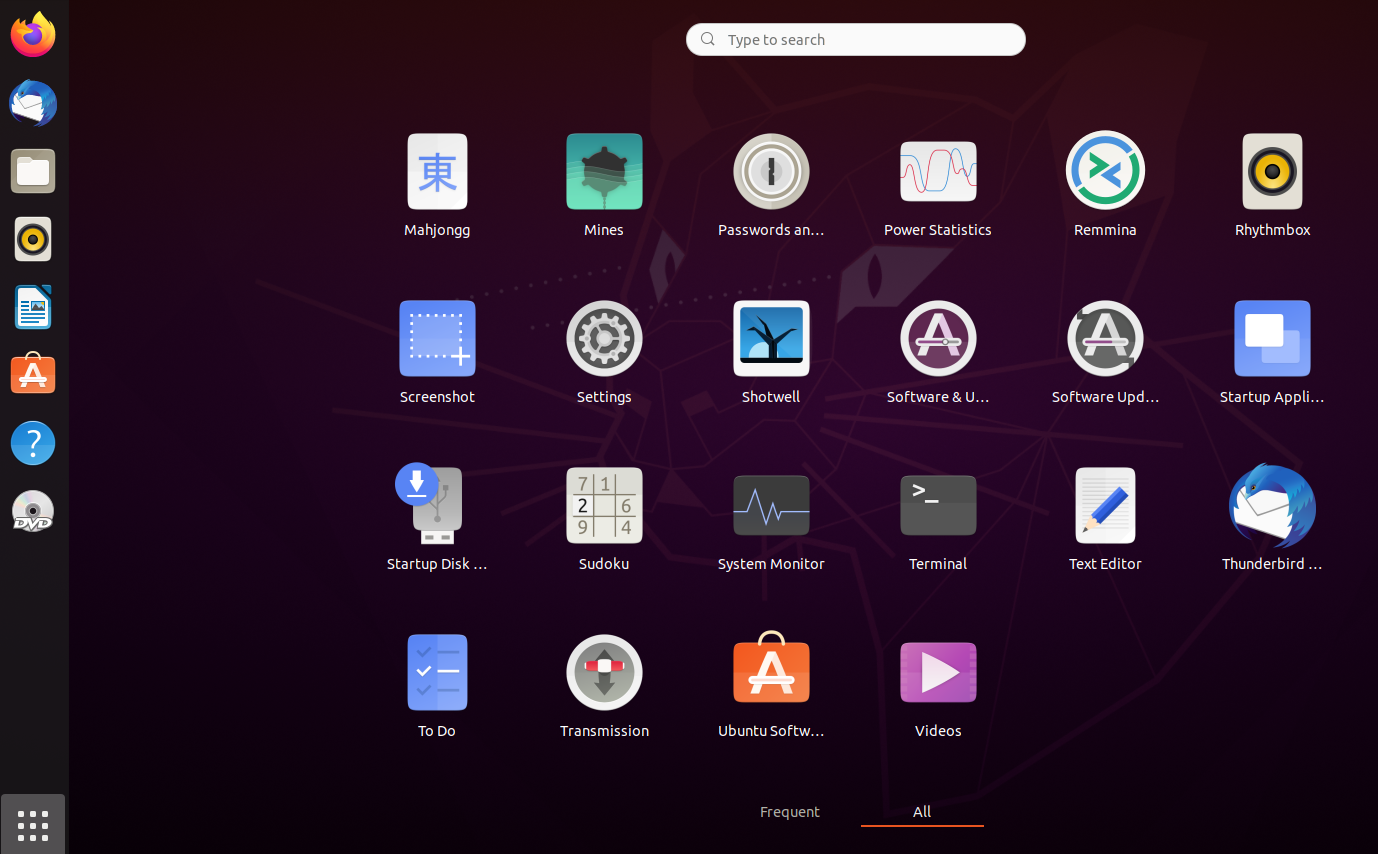Click the search magnifier icon
Image resolution: width=1378 pixels, height=854 pixels.
[x=708, y=39]
